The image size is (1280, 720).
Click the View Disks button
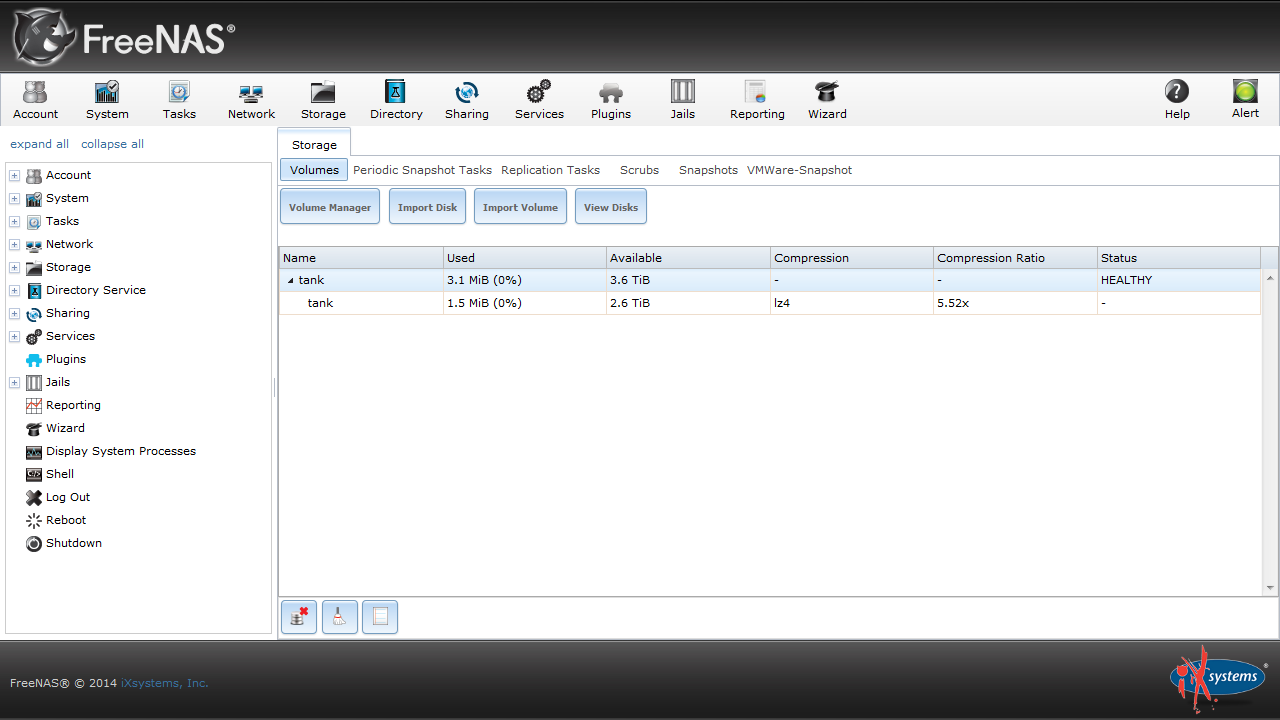click(x=611, y=207)
